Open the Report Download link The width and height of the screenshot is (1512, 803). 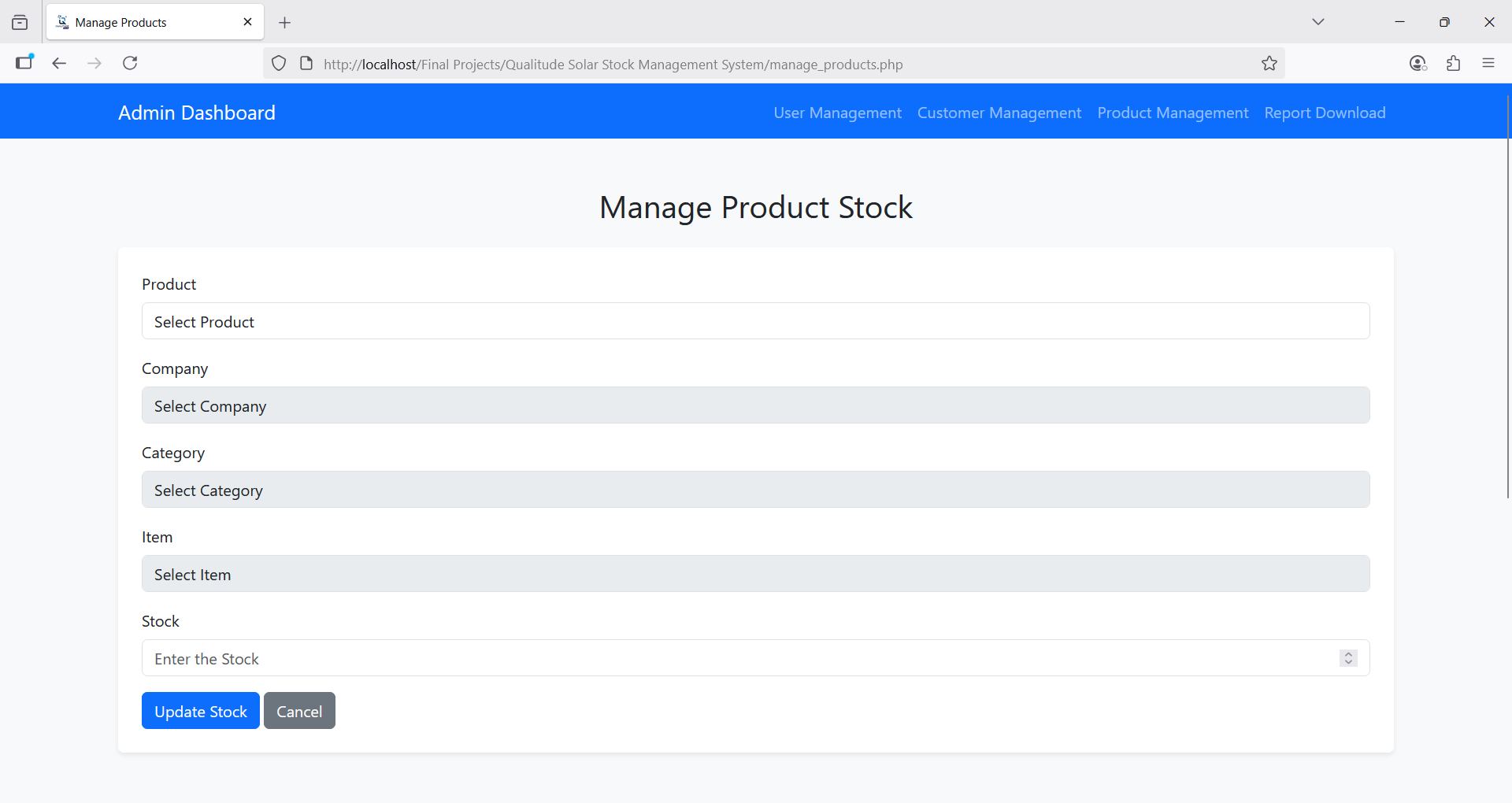1325,113
